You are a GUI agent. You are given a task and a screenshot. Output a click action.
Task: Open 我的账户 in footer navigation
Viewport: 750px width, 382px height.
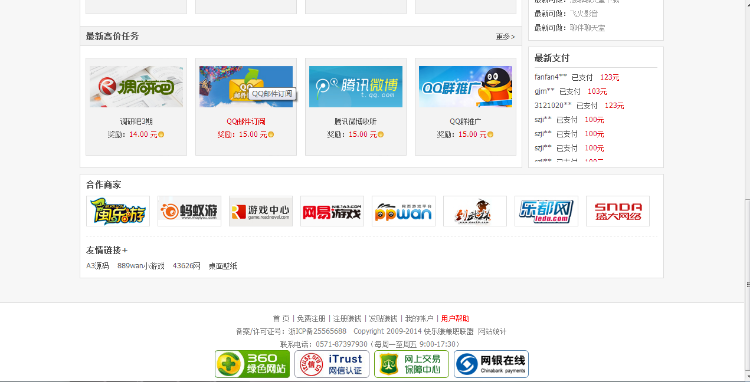coord(419,318)
